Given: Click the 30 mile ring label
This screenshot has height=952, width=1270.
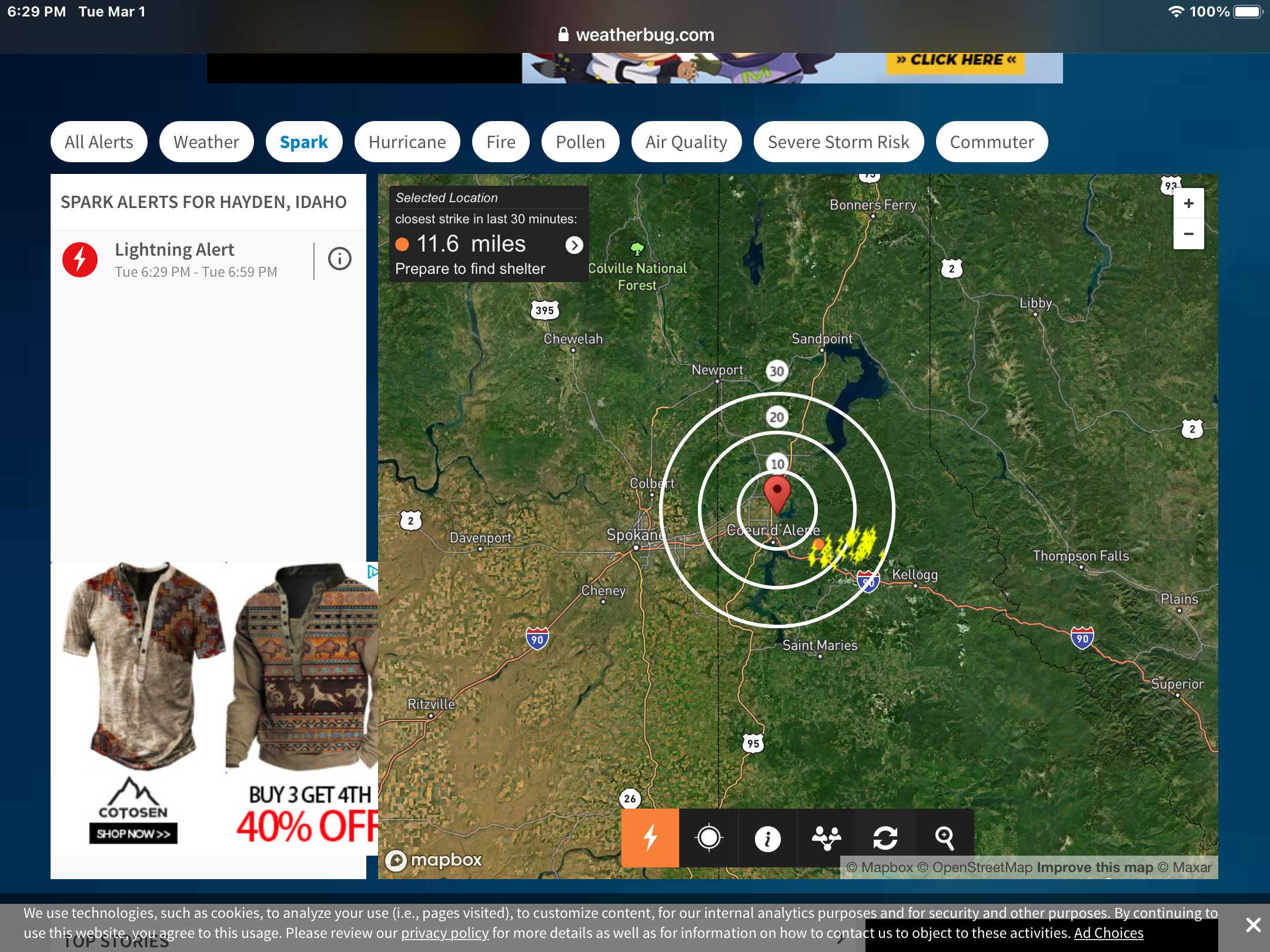Looking at the screenshot, I should [x=777, y=371].
